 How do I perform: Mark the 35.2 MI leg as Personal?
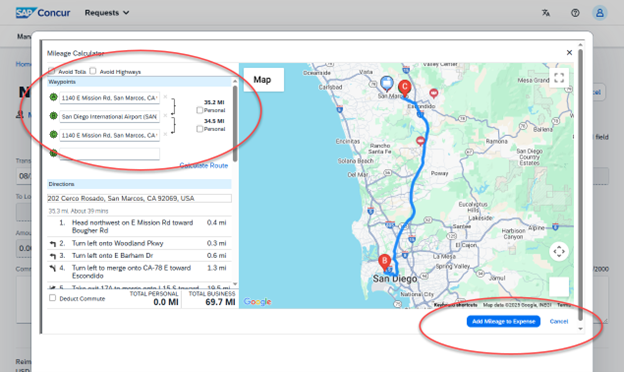[200, 110]
